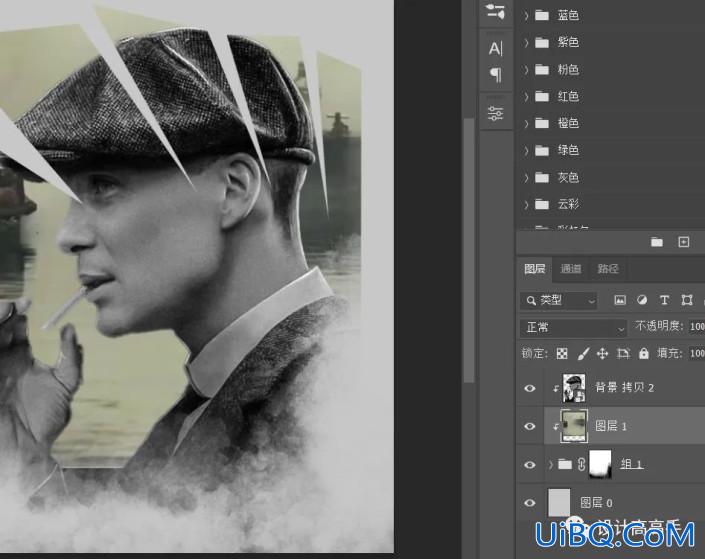
Task: Select the 紫色 group name
Action: (x=568, y=43)
